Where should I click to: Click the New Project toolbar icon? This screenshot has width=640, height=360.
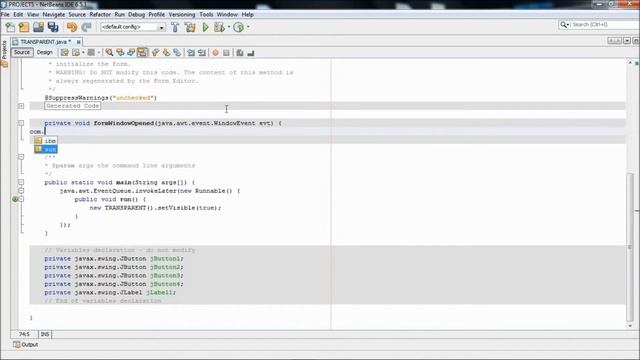tap(24, 27)
